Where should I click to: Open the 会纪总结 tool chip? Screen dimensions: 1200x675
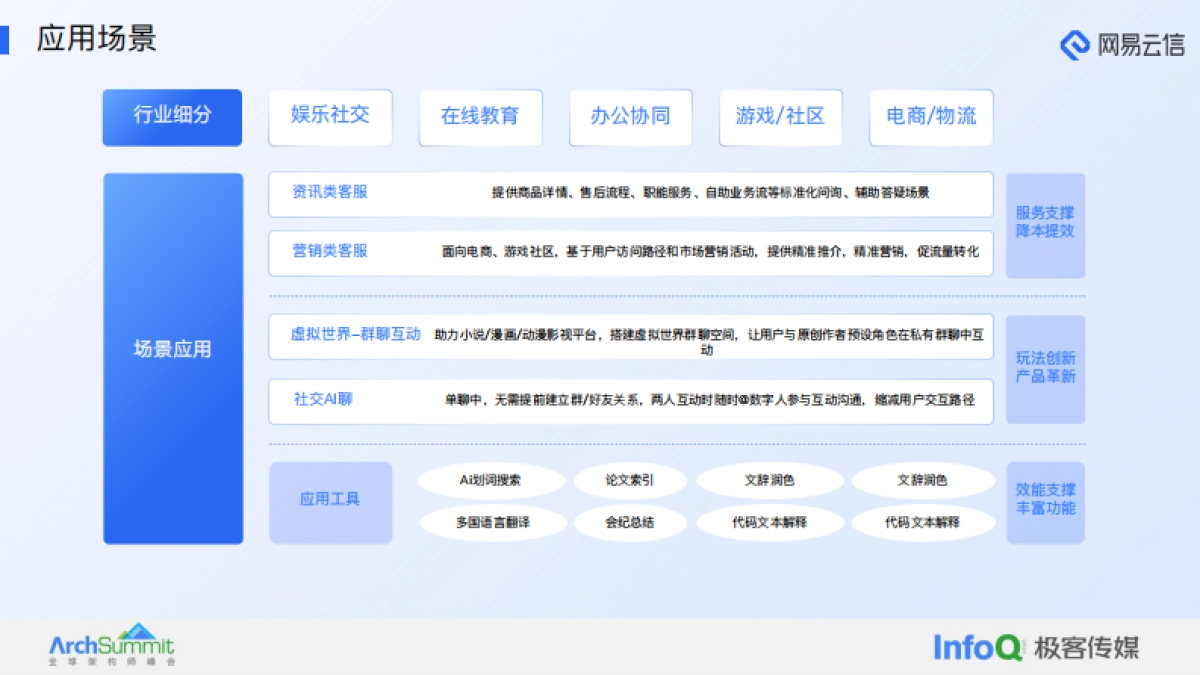[631, 521]
